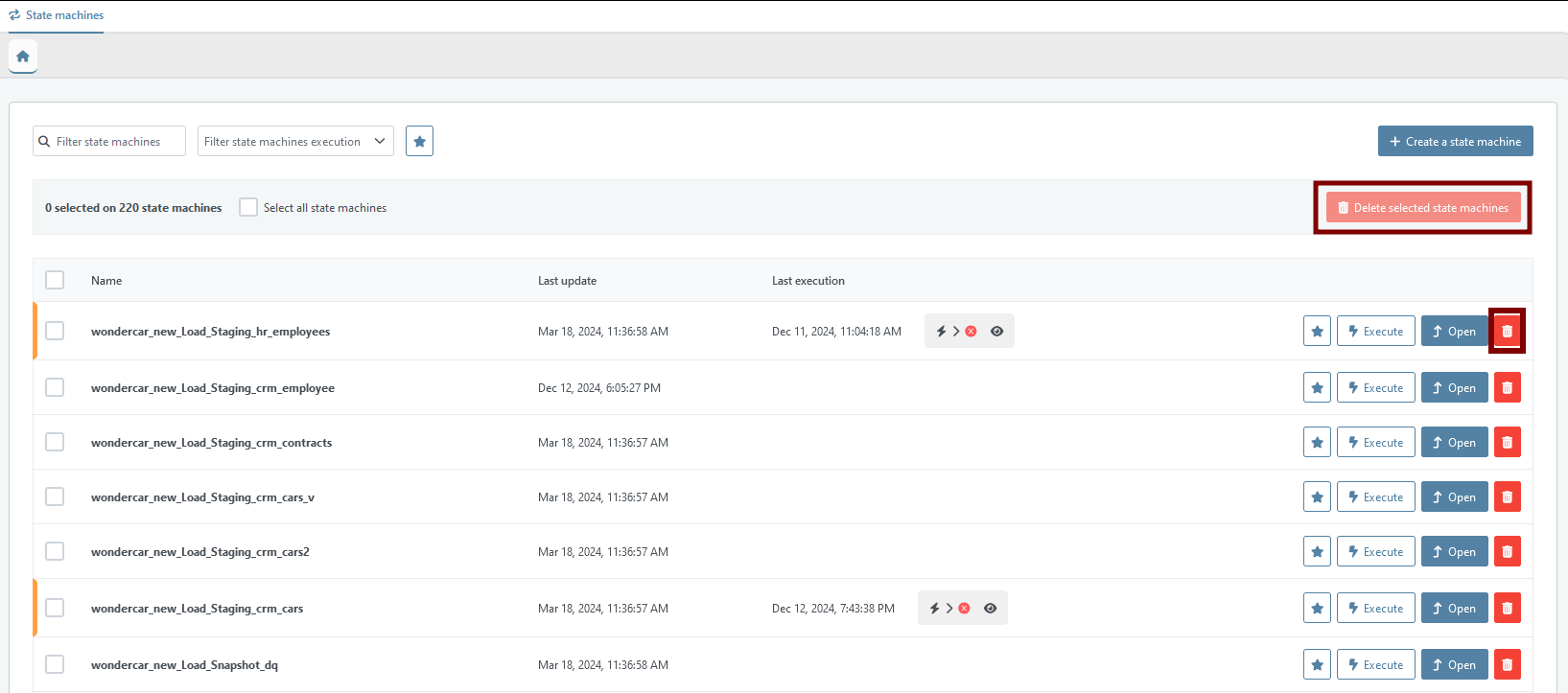Execute wondercar_new_Load_Staging_crm_contracts
The width and height of the screenshot is (1568, 693).
(x=1375, y=443)
